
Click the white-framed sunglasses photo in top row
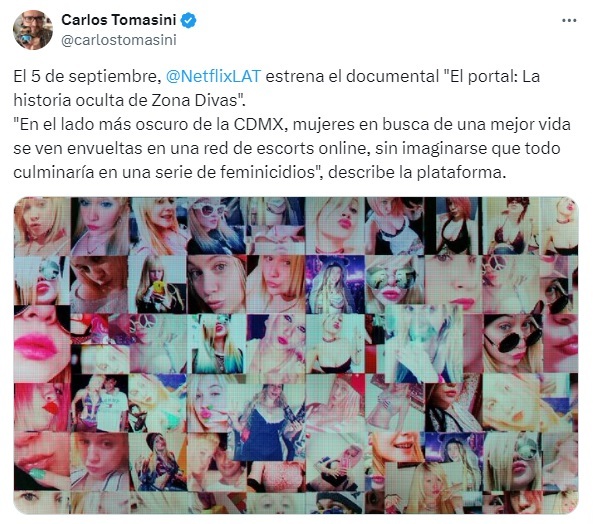tap(216, 226)
